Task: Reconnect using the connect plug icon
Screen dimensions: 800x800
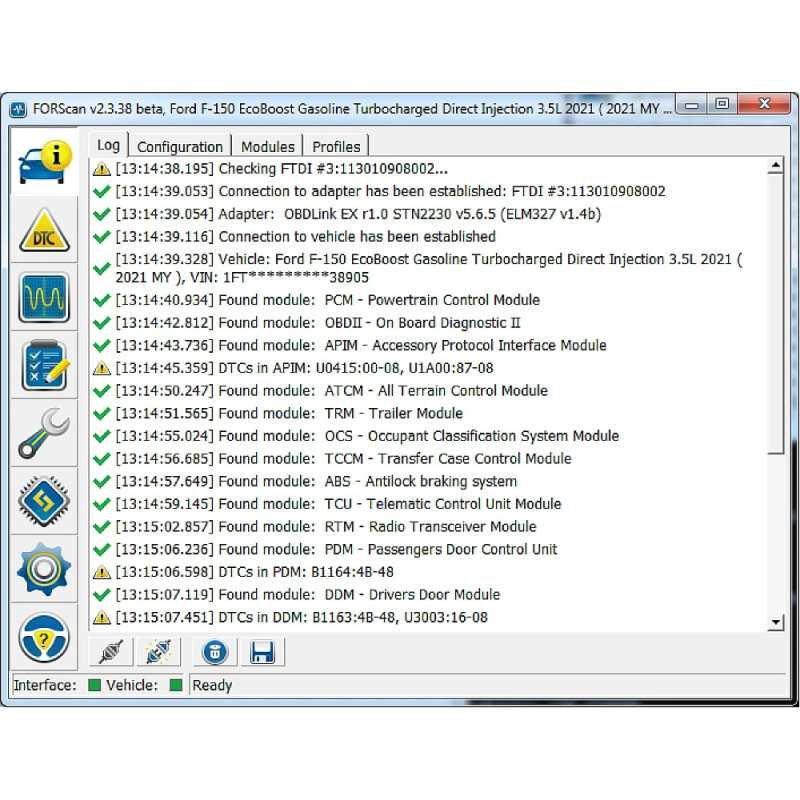Action: coord(158,651)
